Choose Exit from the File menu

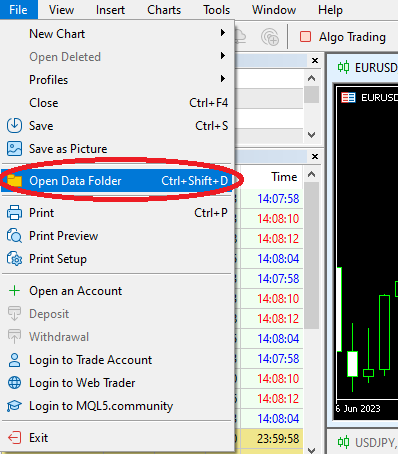tap(117, 437)
